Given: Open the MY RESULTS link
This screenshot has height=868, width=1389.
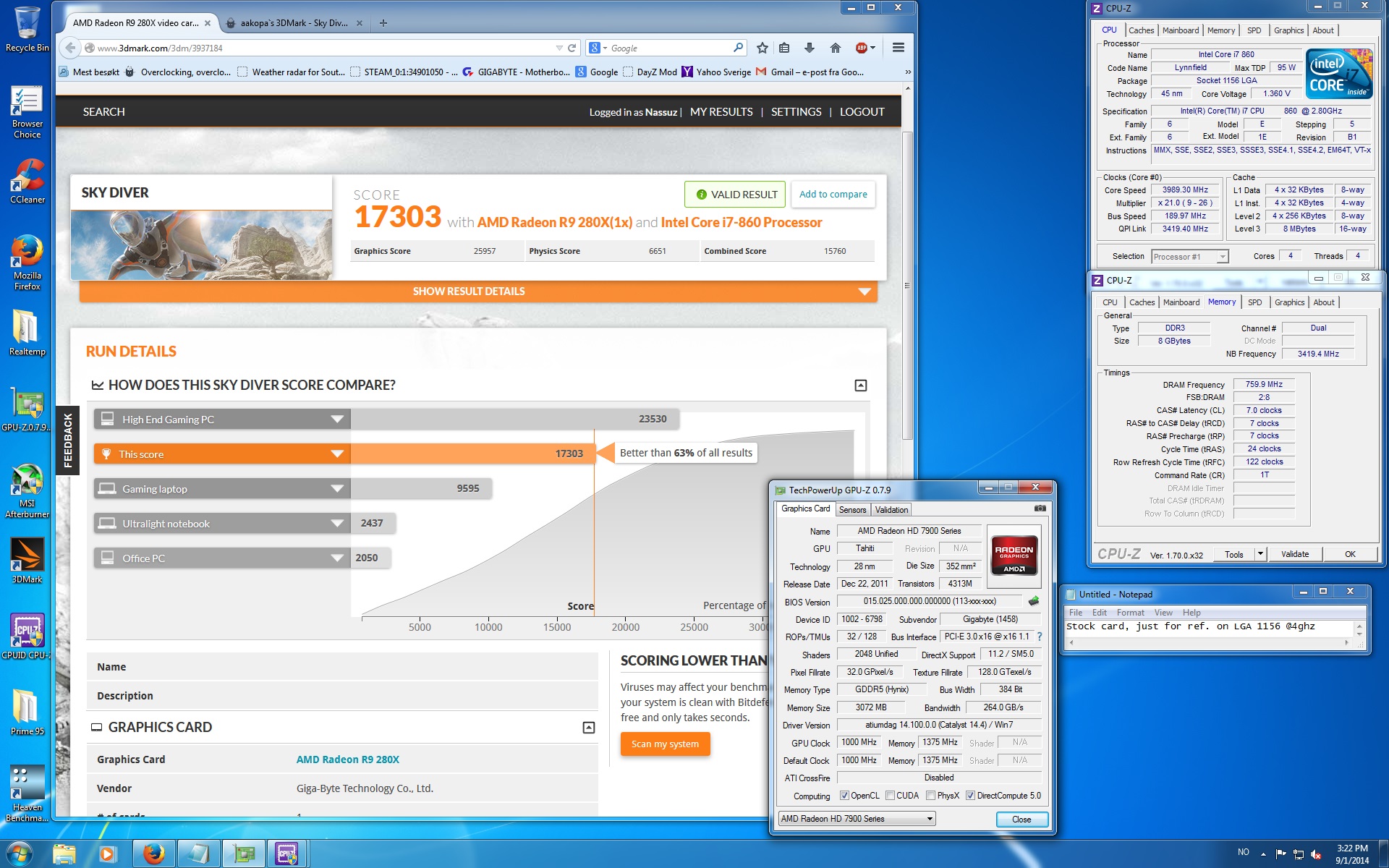Looking at the screenshot, I should tap(721, 112).
